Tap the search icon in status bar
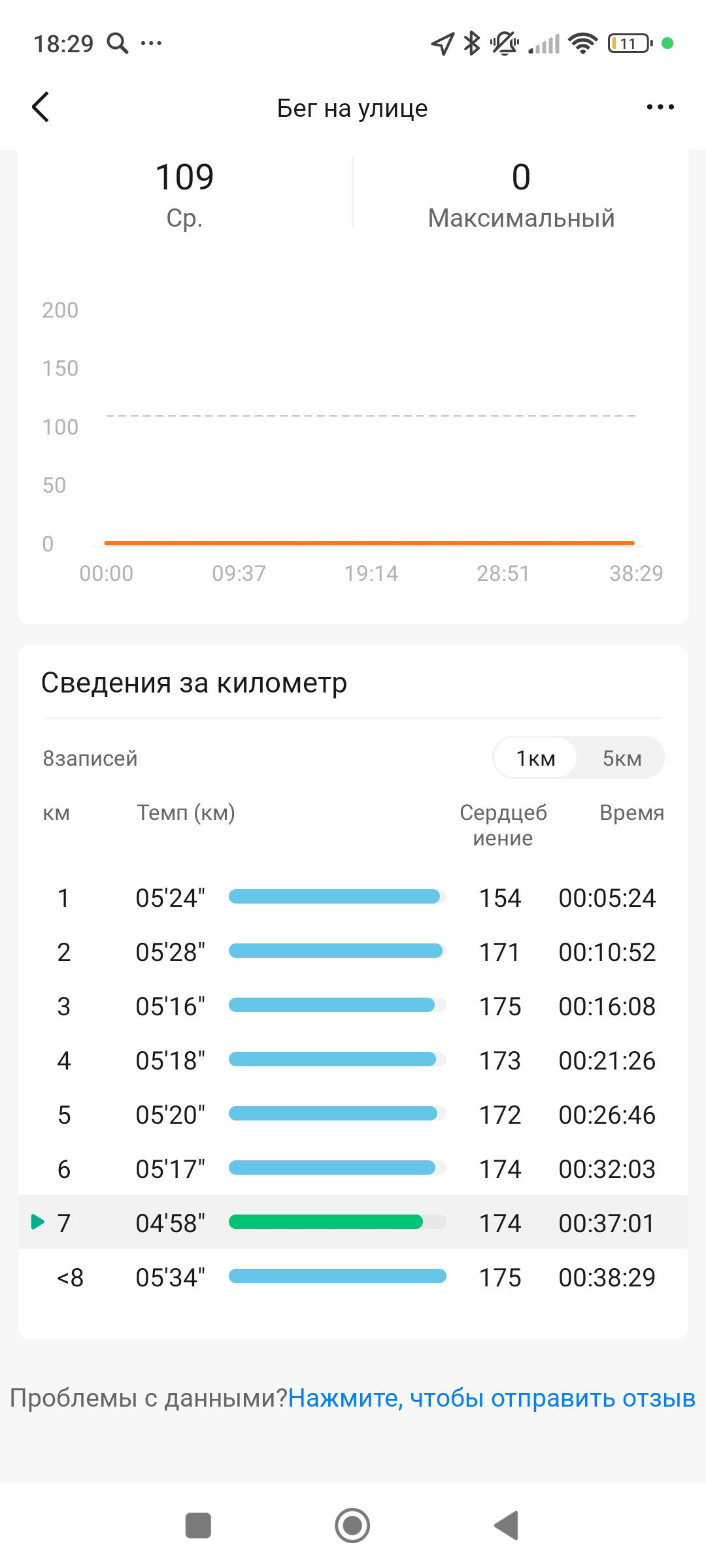The width and height of the screenshot is (706, 1568). (x=118, y=43)
